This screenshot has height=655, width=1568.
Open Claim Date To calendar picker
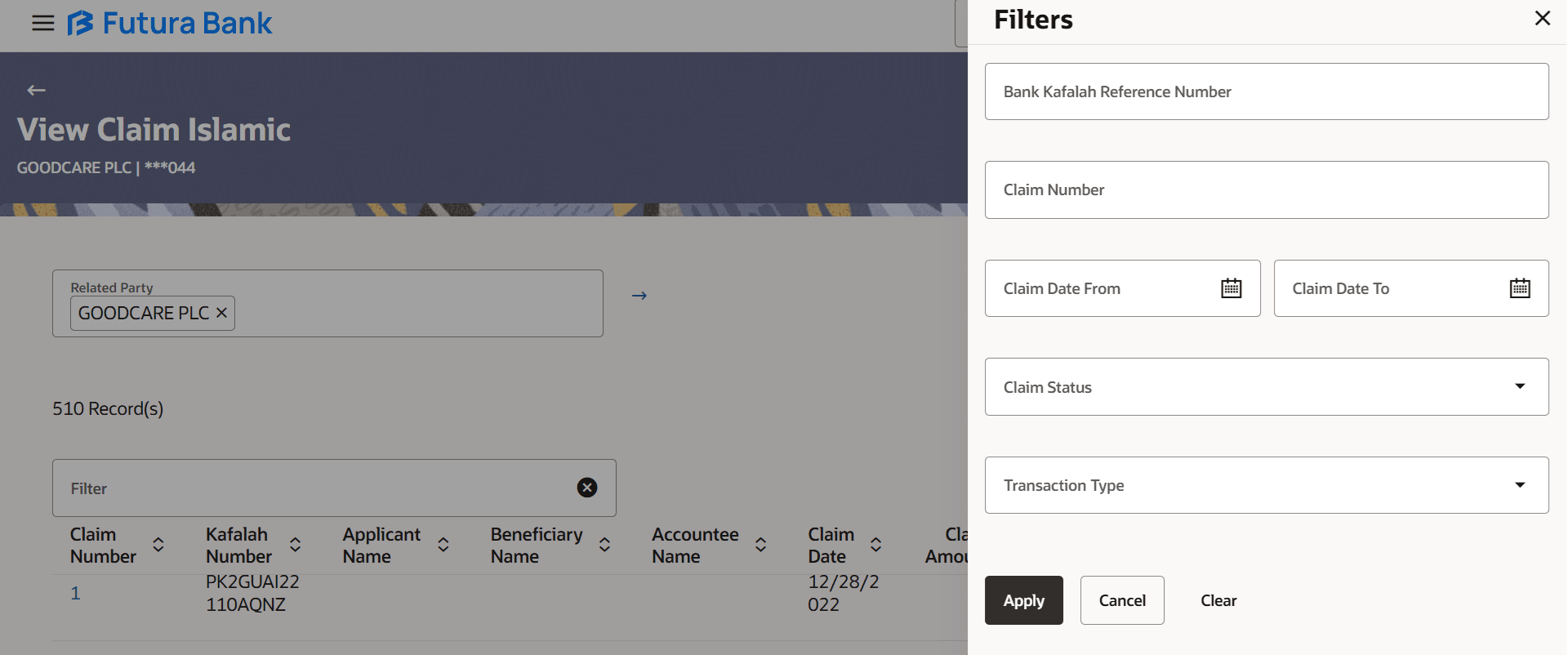coord(1519,288)
